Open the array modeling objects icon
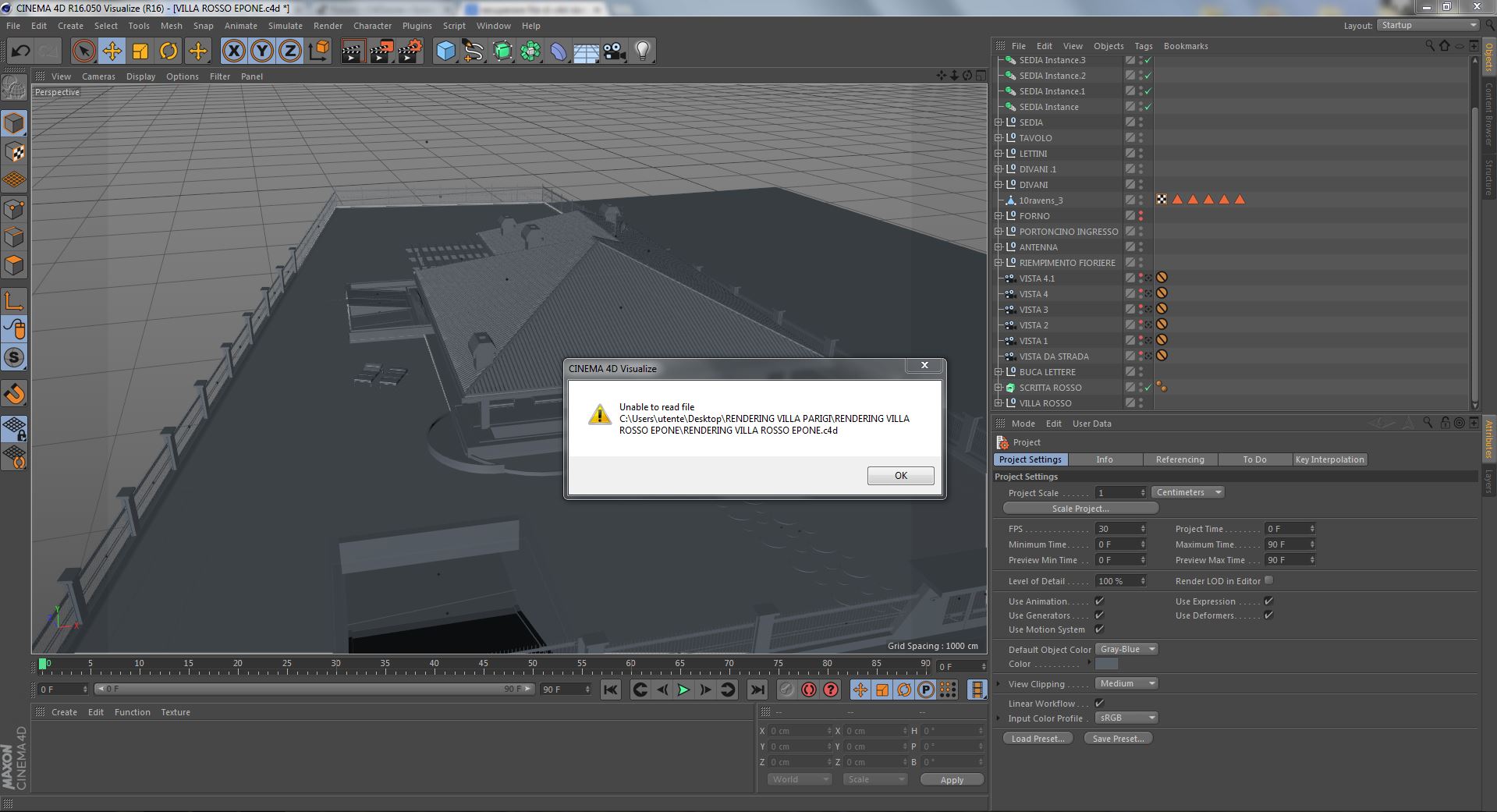Image resolution: width=1497 pixels, height=812 pixels. (530, 51)
